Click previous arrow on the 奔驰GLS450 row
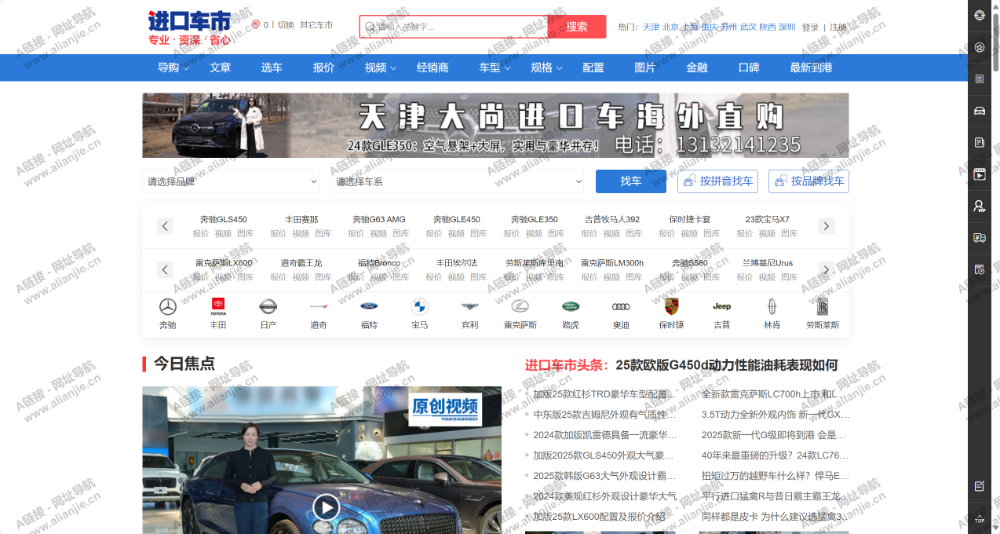Screen dimensions: 1000x534 [x=165, y=226]
